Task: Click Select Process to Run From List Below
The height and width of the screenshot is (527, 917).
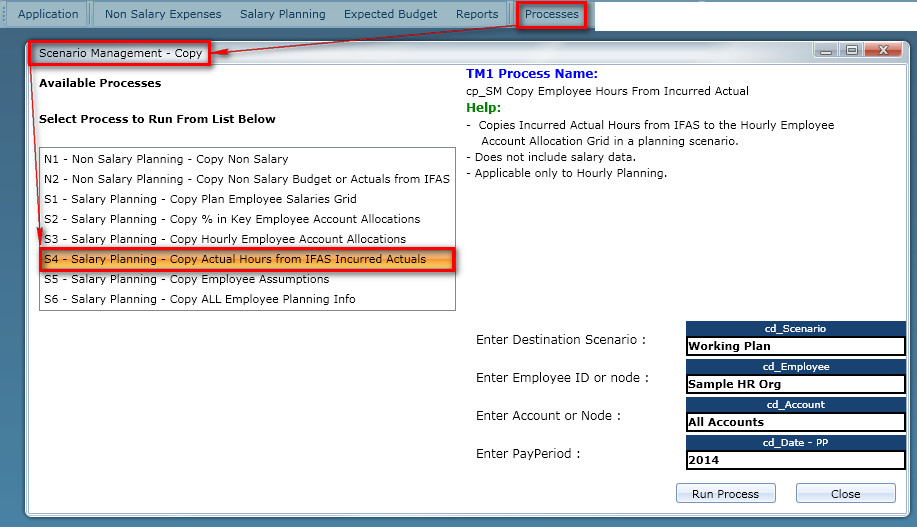Action: [x=157, y=119]
